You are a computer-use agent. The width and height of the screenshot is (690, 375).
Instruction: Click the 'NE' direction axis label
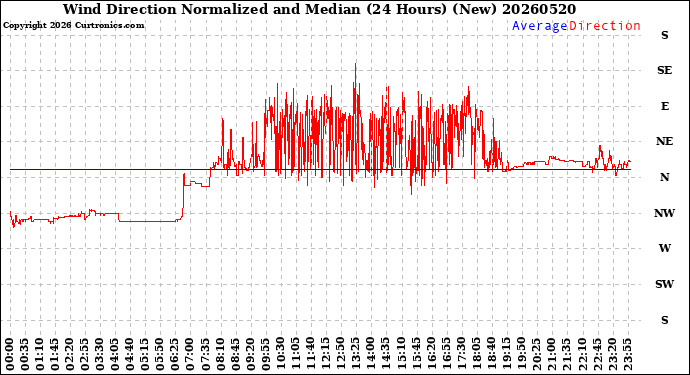click(664, 141)
